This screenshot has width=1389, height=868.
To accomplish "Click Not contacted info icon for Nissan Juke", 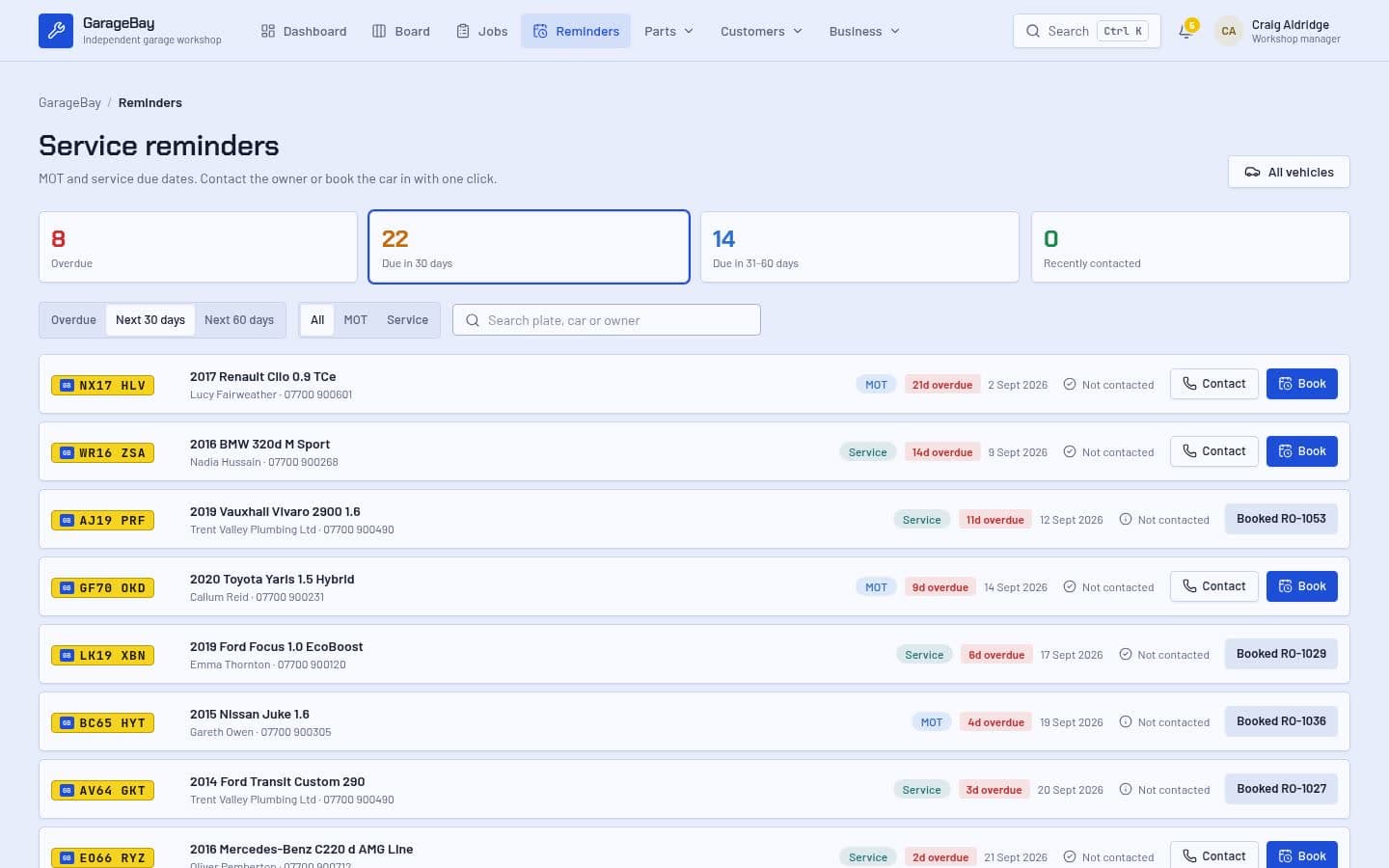I will pos(1126,721).
